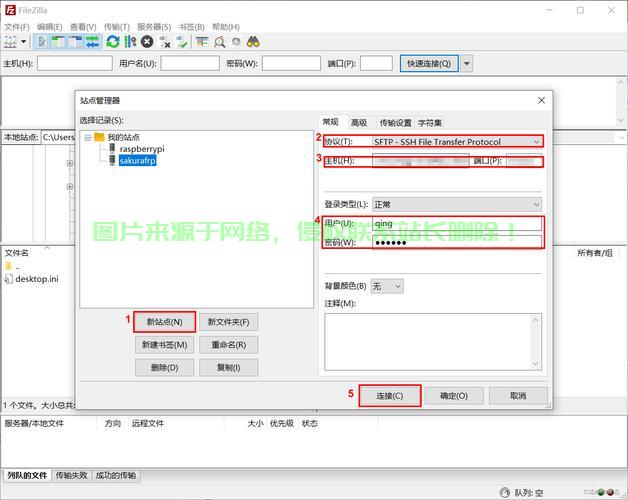628x500 pixels.
Task: Select the 我的站点 folder
Action: (x=123, y=137)
